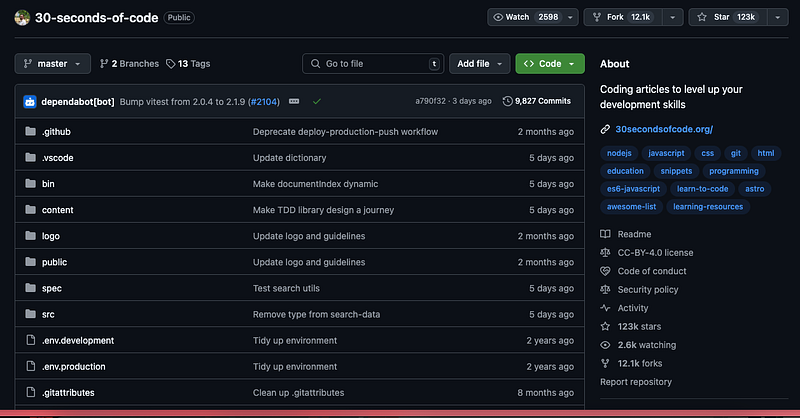The height and width of the screenshot is (418, 800).
Task: Click the Activity pulse icon
Action: 605,308
